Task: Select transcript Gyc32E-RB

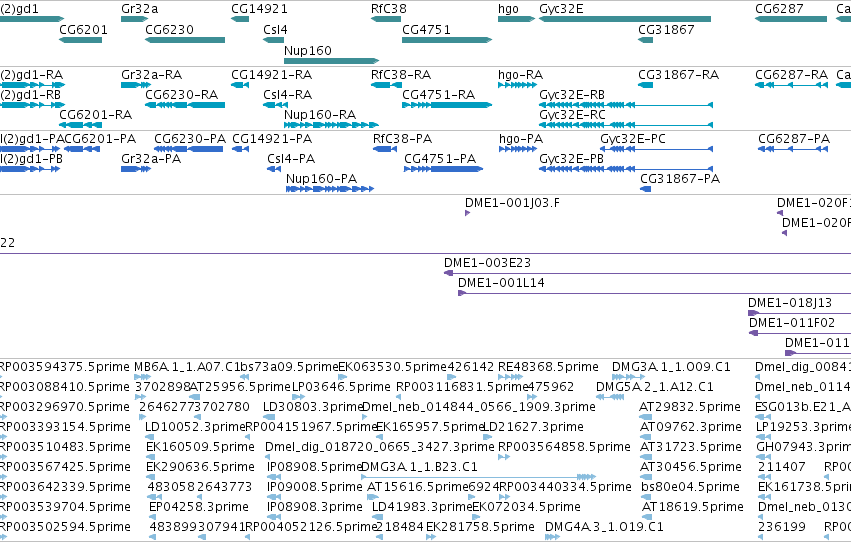Action: pos(626,105)
